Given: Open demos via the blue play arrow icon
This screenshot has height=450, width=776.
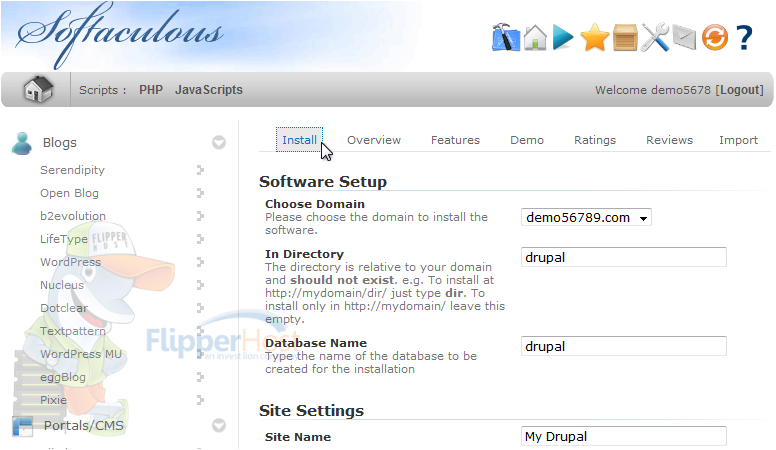Looking at the screenshot, I should (563, 37).
